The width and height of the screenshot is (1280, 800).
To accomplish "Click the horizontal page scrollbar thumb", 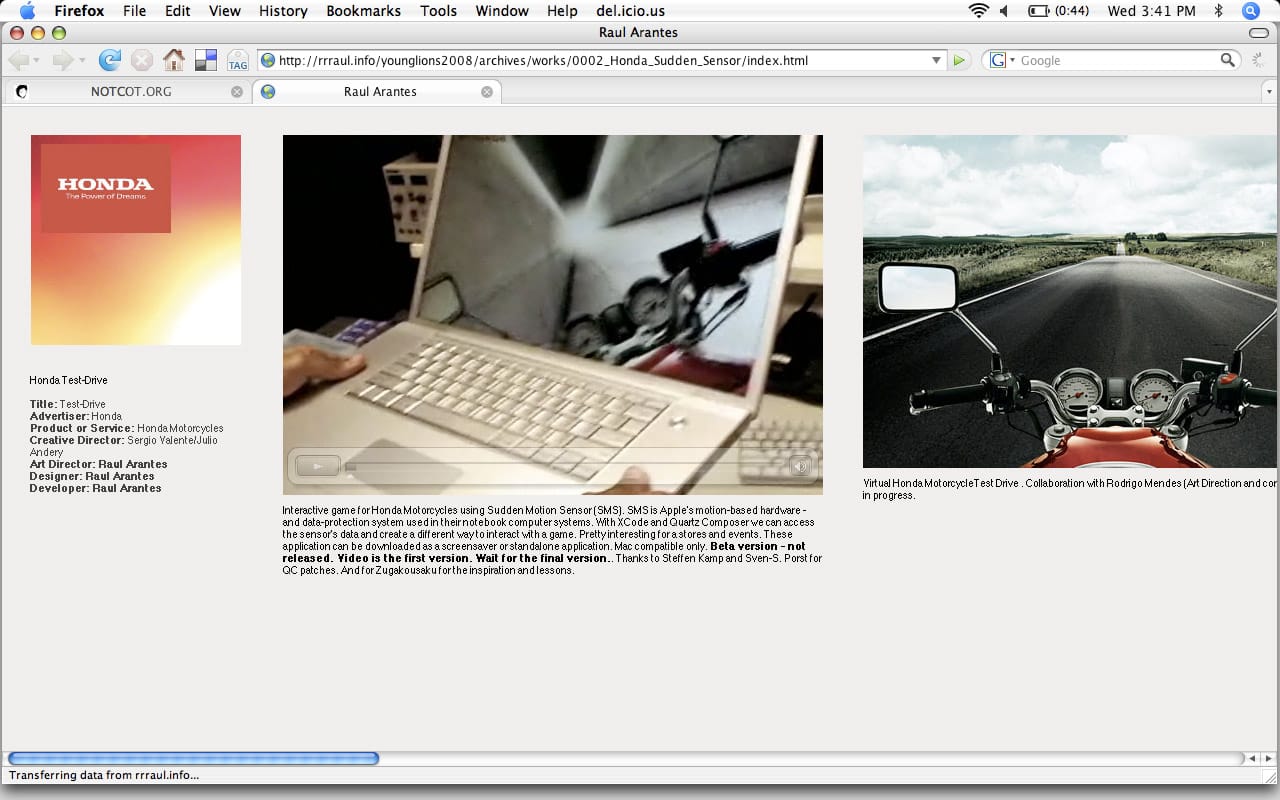I will click(x=193, y=758).
